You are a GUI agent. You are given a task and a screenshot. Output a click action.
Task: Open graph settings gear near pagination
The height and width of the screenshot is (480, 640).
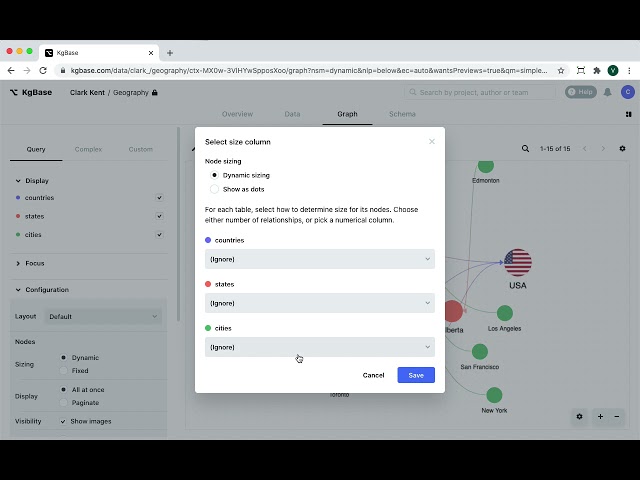pyautogui.click(x=622, y=149)
